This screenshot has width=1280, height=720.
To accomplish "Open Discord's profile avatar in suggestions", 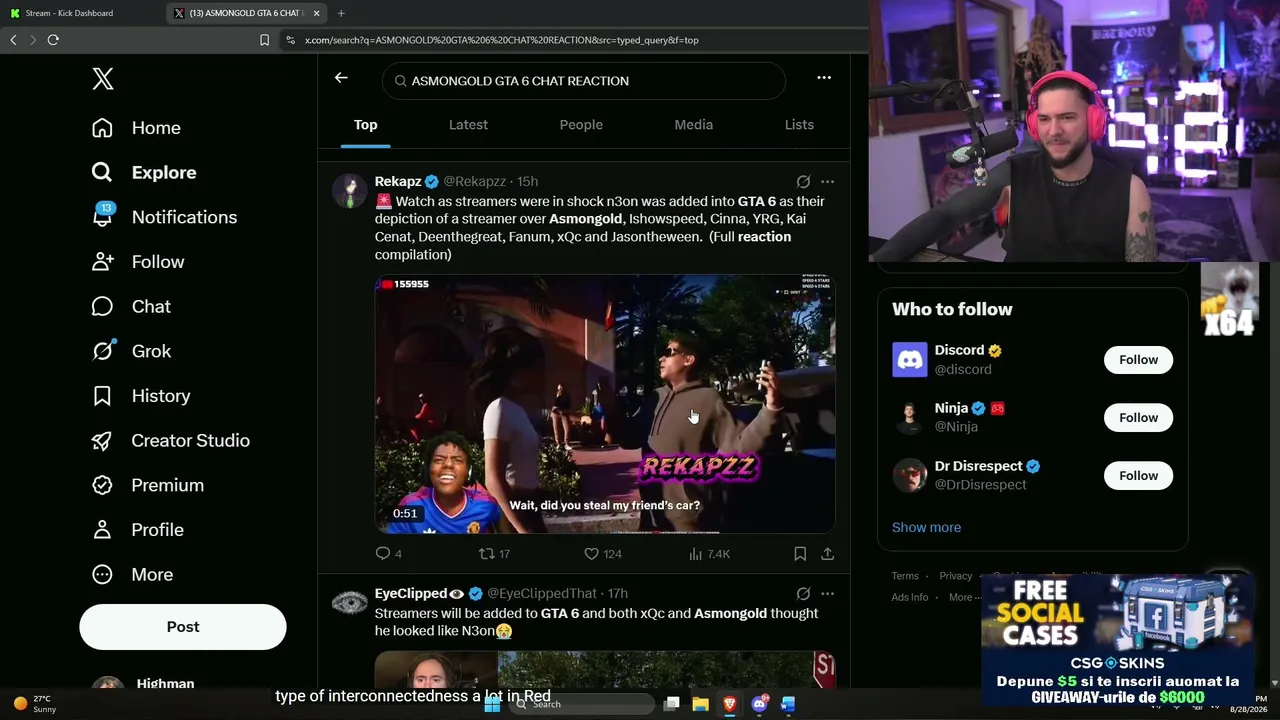I will (x=910, y=360).
